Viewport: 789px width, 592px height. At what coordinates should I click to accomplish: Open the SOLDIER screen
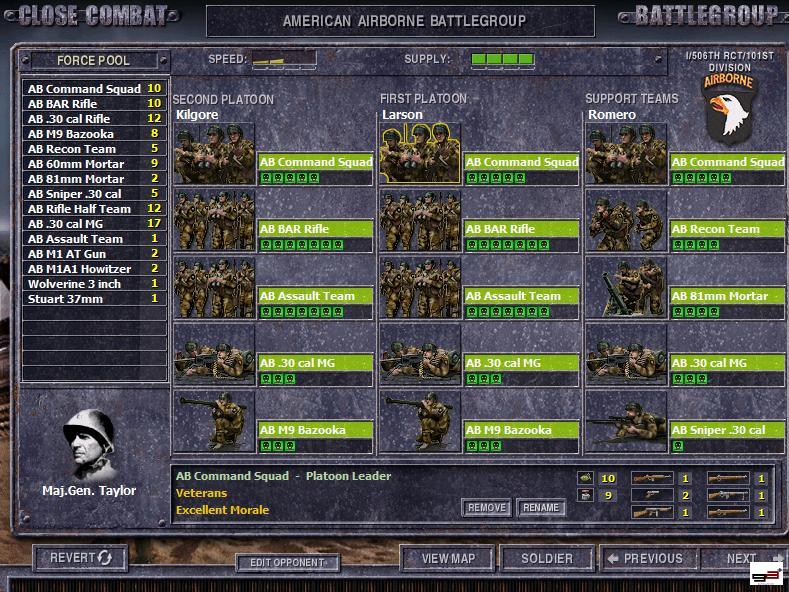[547, 558]
